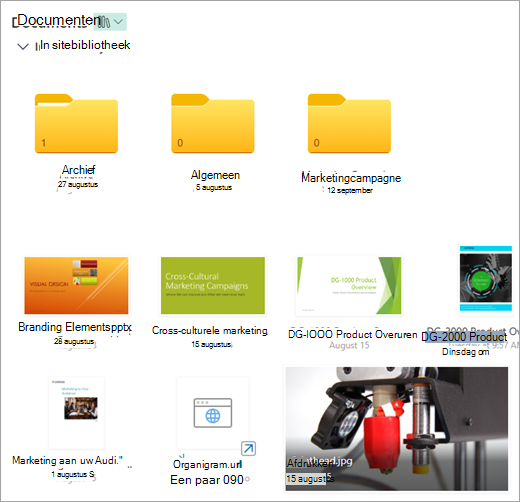Click the Branding Elementspptx file name
The image size is (520, 502).
tap(75, 327)
